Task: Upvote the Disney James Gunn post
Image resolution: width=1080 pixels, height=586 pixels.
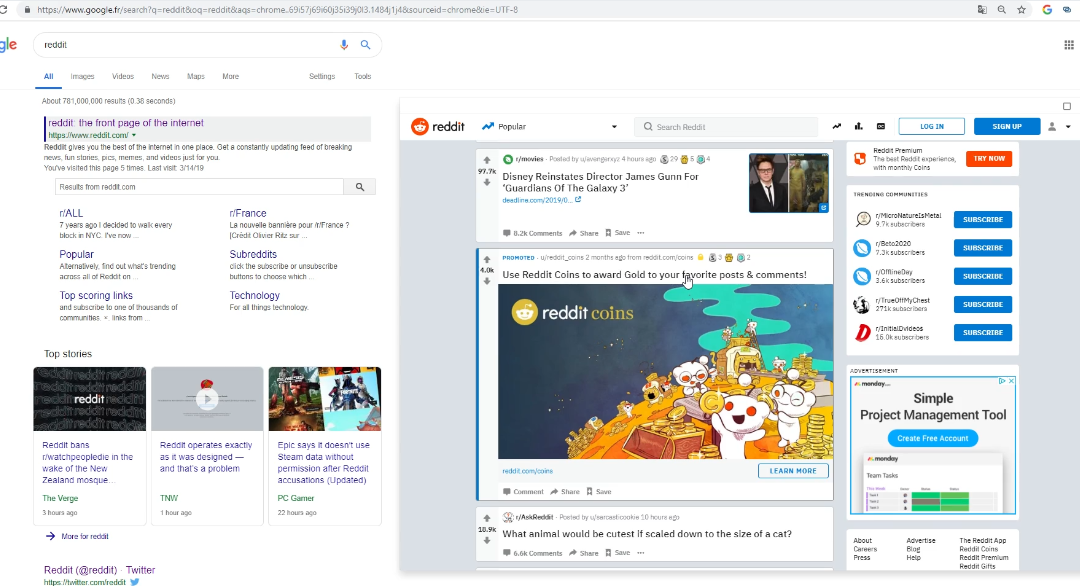Action: [487, 160]
